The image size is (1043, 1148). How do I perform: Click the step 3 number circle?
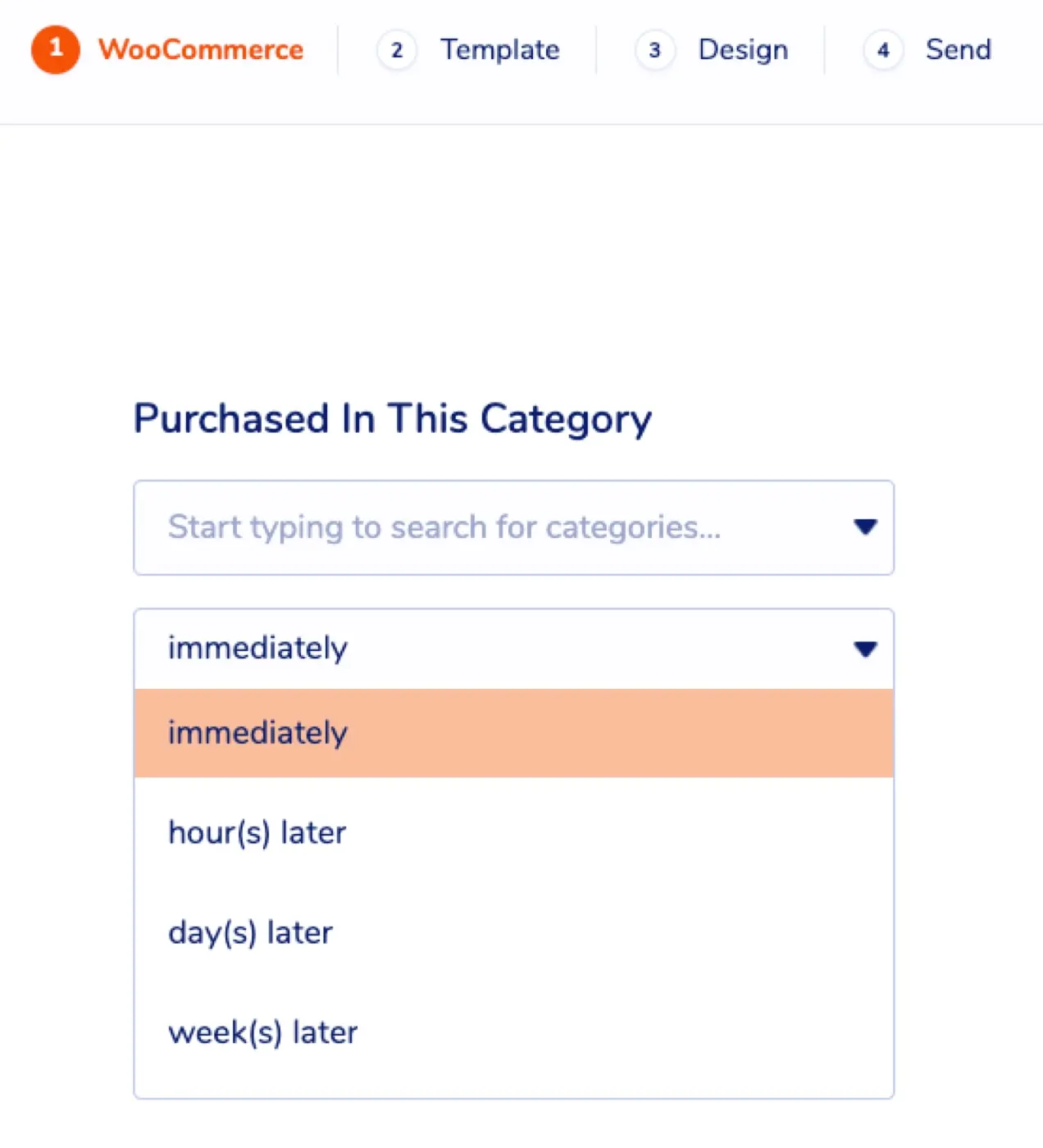pos(654,50)
